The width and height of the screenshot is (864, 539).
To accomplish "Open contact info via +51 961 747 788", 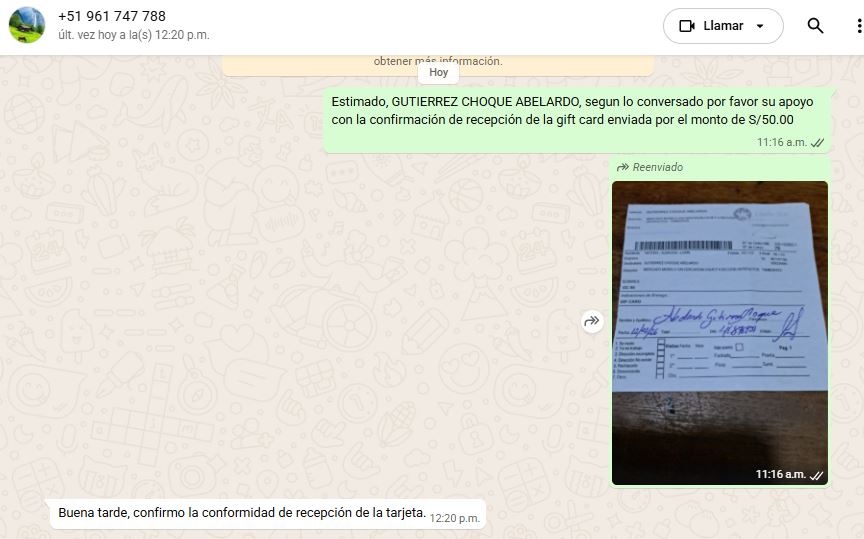I will pyautogui.click(x=112, y=16).
